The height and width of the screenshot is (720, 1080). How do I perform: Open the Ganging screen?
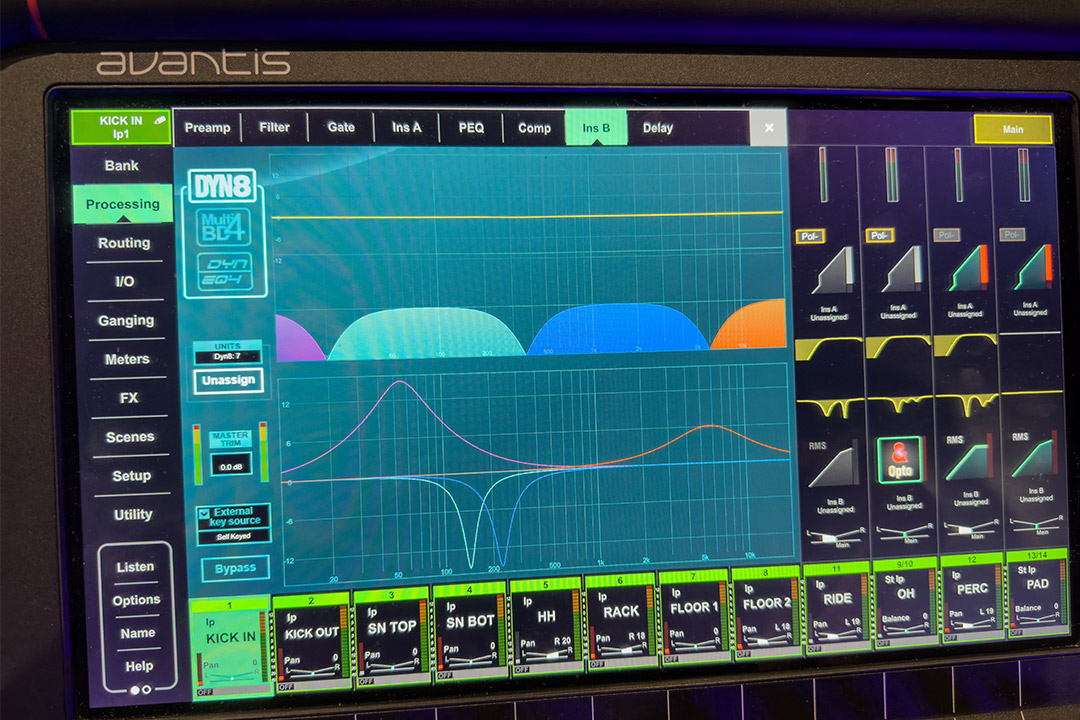(126, 320)
